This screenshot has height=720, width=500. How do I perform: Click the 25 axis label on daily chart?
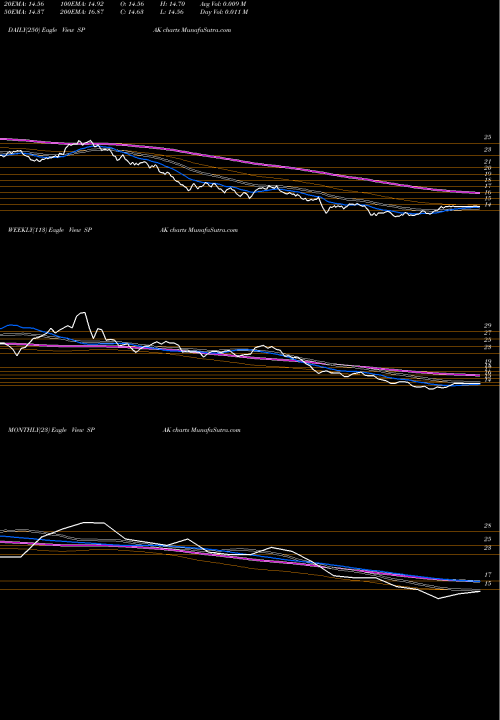click(488, 137)
